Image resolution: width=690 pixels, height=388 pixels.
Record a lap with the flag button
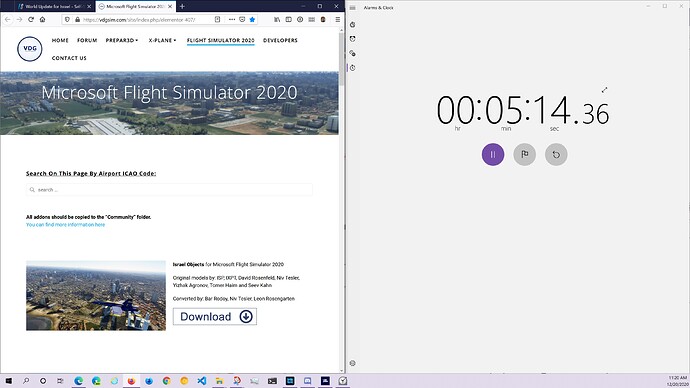(525, 154)
